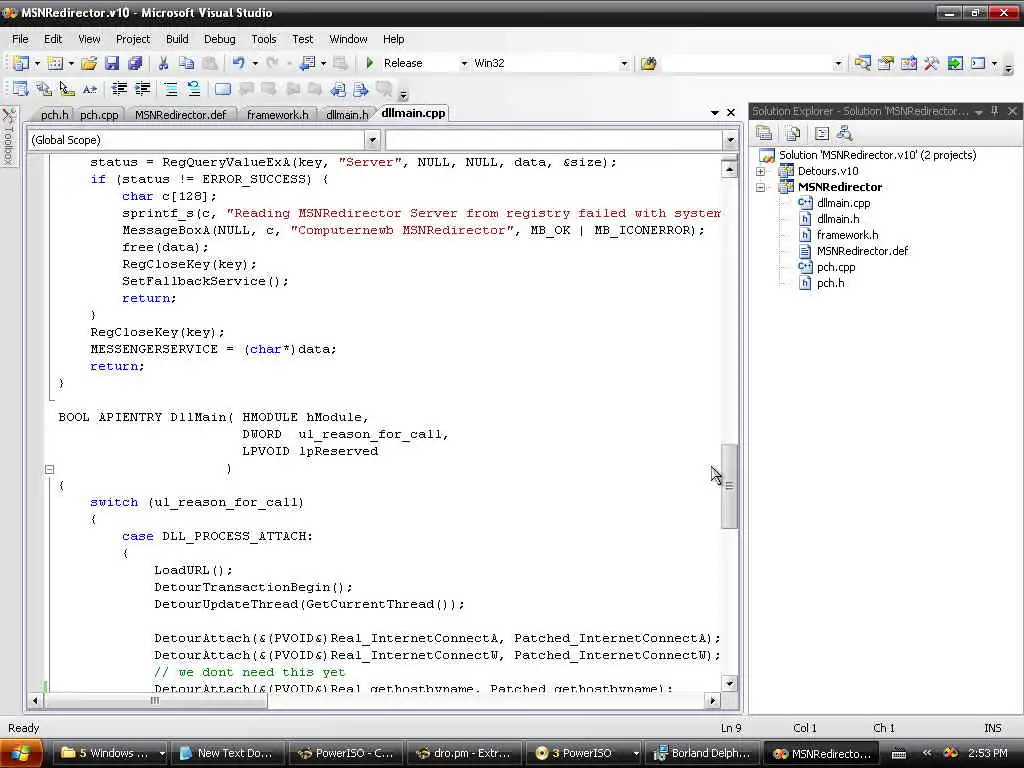Image resolution: width=1024 pixels, height=768 pixels.
Task: Open the Find combo box dropdown arrow
Action: coord(838,64)
